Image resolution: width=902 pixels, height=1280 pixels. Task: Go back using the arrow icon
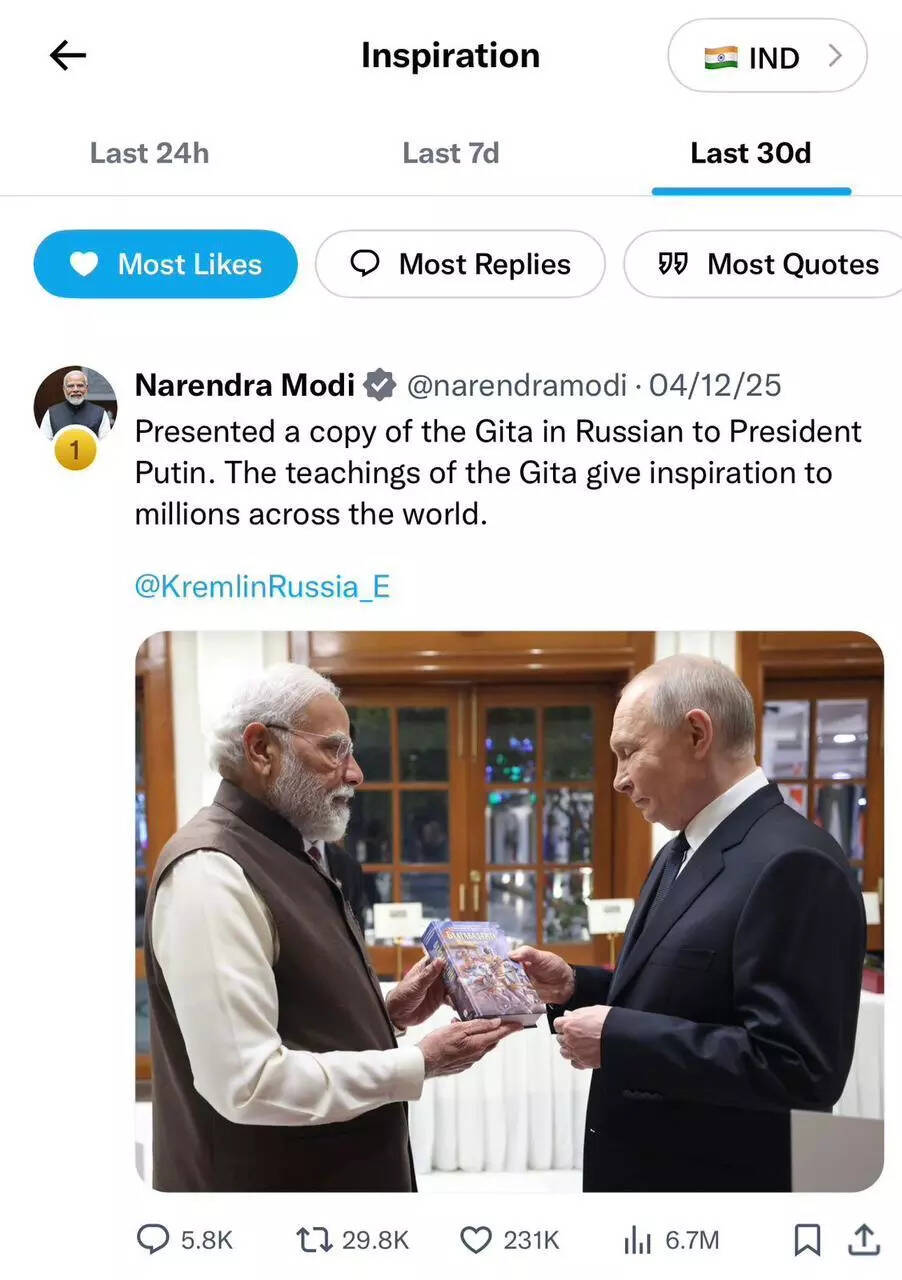pos(67,55)
